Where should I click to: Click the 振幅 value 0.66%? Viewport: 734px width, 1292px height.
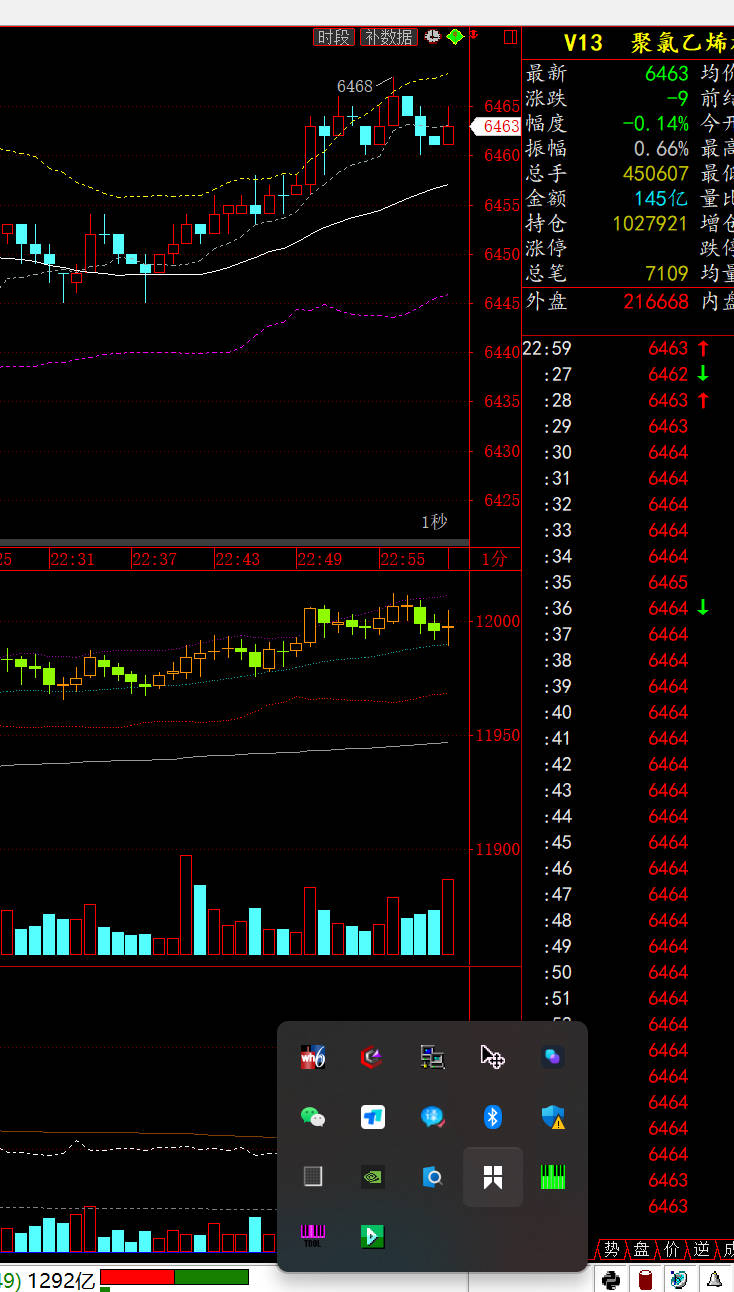click(661, 148)
